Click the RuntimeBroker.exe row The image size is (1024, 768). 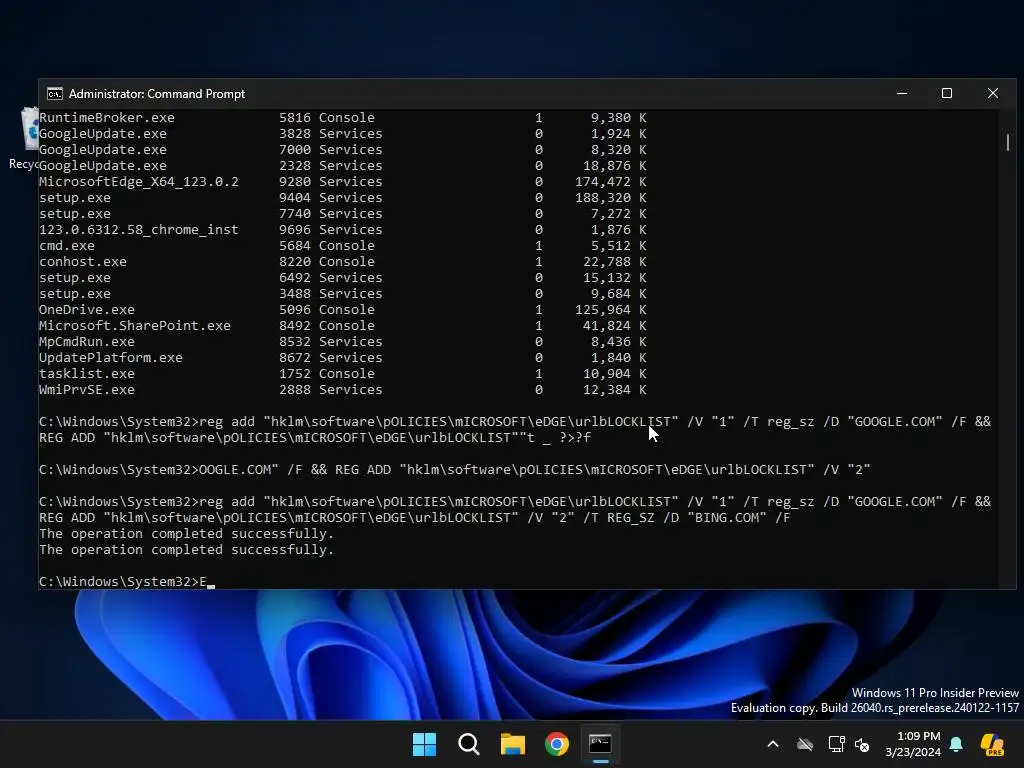coord(343,118)
